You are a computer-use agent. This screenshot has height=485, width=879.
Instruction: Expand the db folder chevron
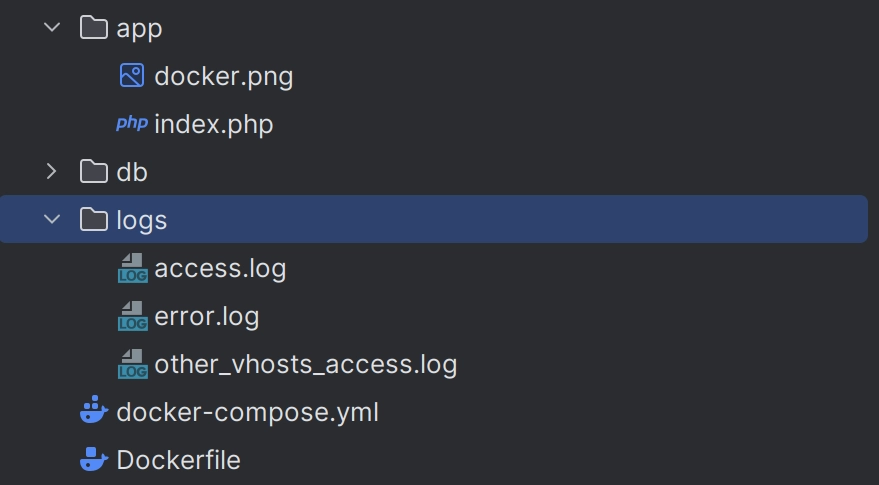coord(52,172)
